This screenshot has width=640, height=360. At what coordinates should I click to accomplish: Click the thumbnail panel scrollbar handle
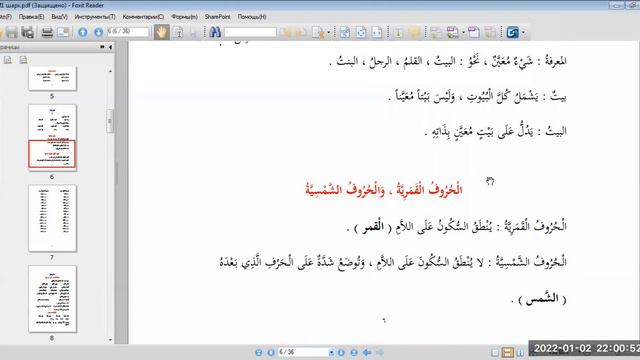tap(110, 121)
